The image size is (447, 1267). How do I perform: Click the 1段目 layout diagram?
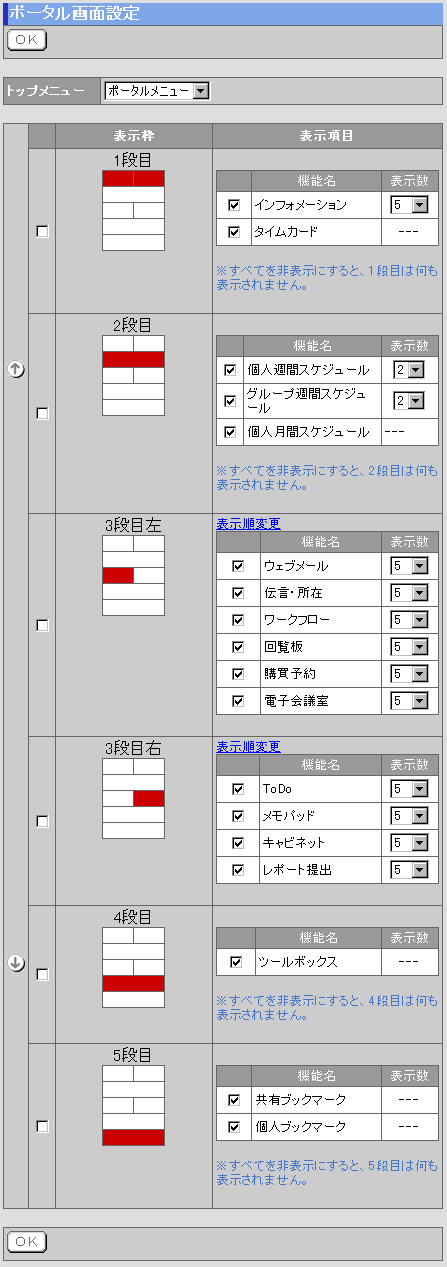pos(133,210)
